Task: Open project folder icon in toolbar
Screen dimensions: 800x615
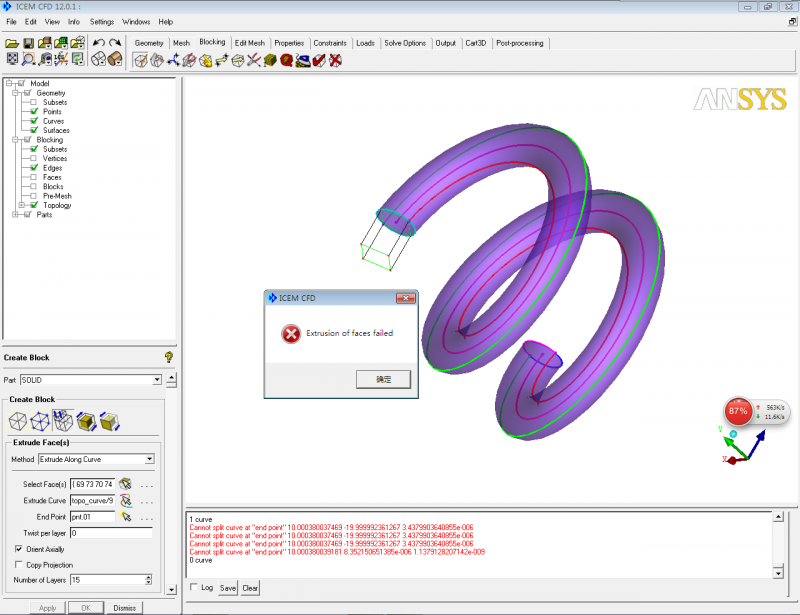Action: click(x=12, y=43)
